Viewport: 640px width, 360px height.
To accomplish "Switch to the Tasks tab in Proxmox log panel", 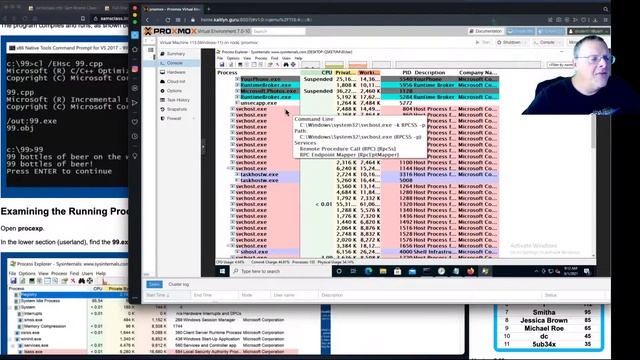I will [154, 284].
